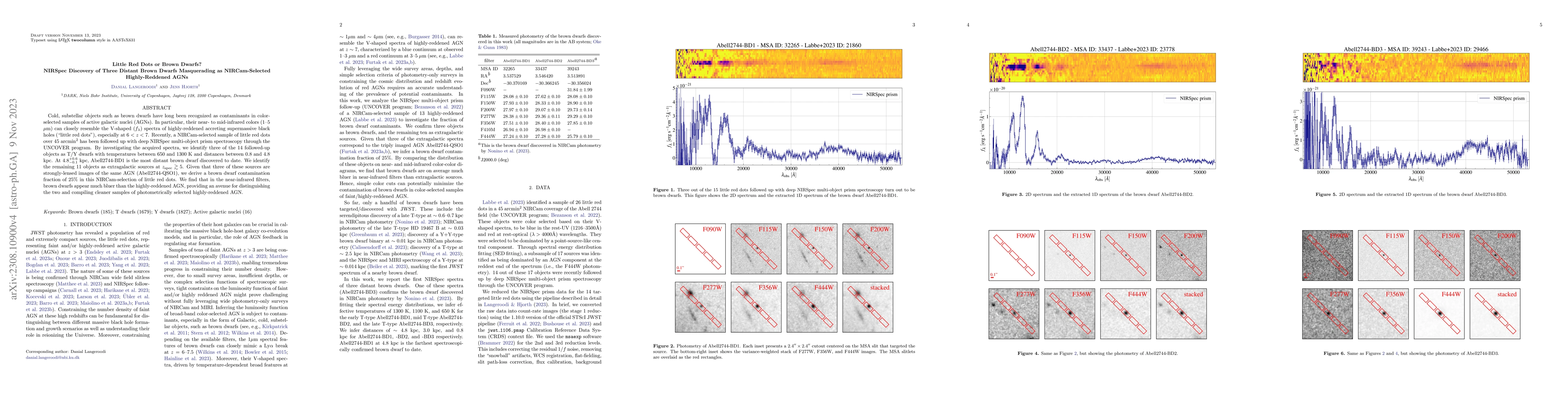Click the paper title 'Little Red Dots or Brown Dwarfs?'
The width and height of the screenshot is (1568, 406).
point(156,64)
